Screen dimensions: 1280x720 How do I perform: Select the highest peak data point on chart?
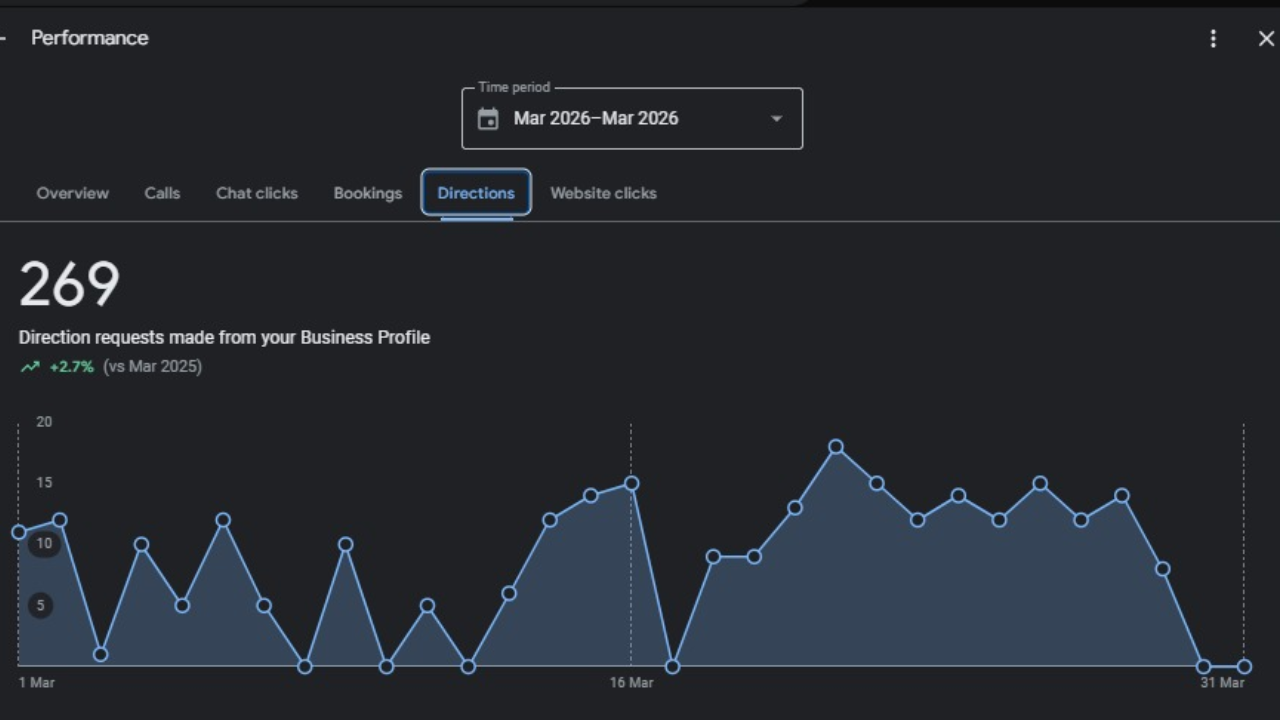point(836,447)
